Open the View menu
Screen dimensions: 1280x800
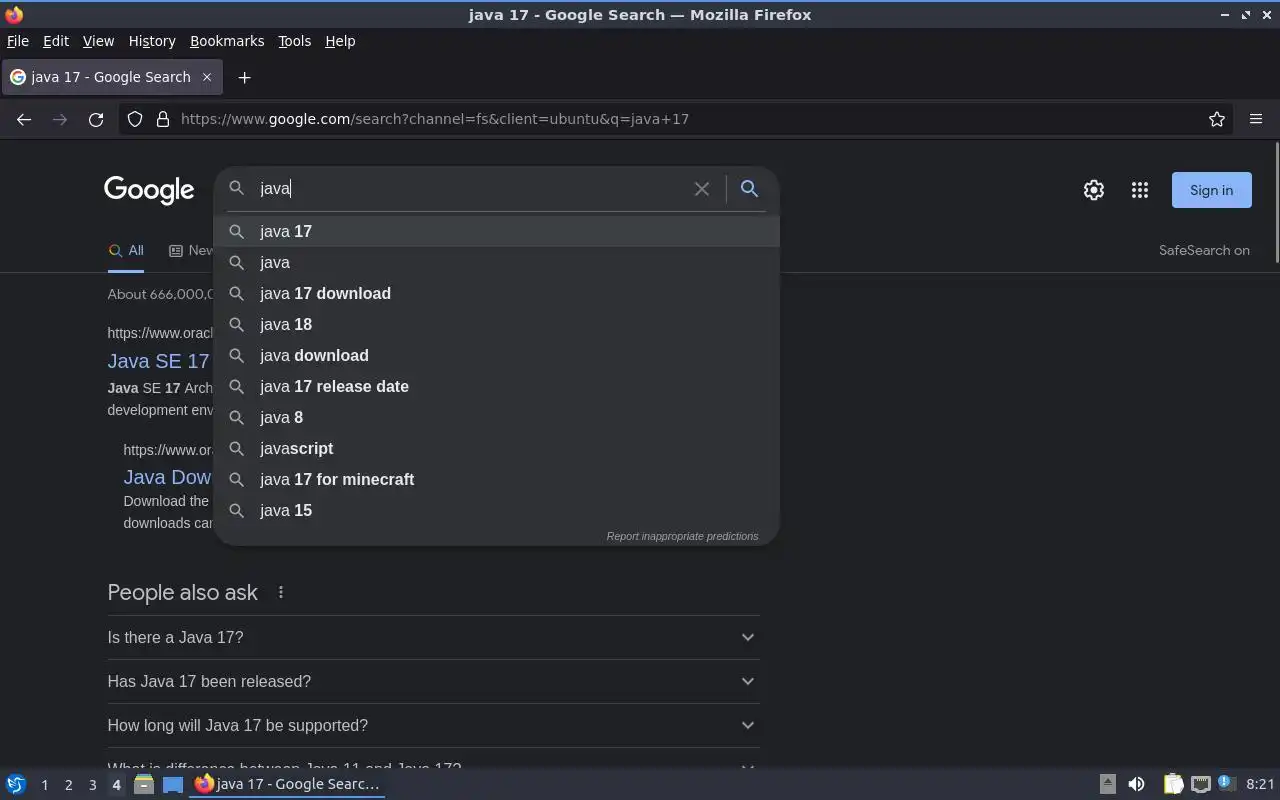coord(98,41)
